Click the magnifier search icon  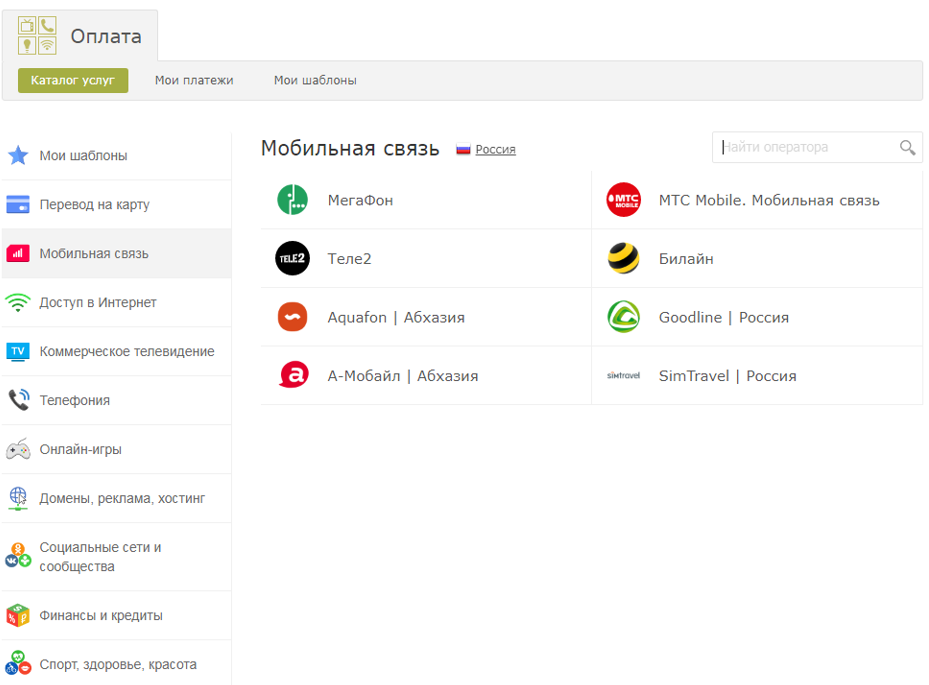(907, 147)
